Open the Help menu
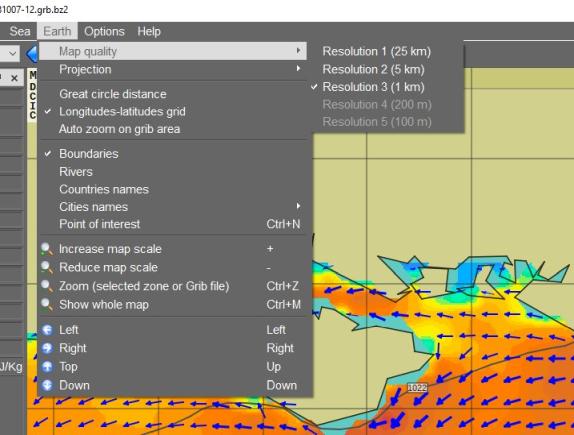Image resolution: width=574 pixels, height=435 pixels. point(149,31)
